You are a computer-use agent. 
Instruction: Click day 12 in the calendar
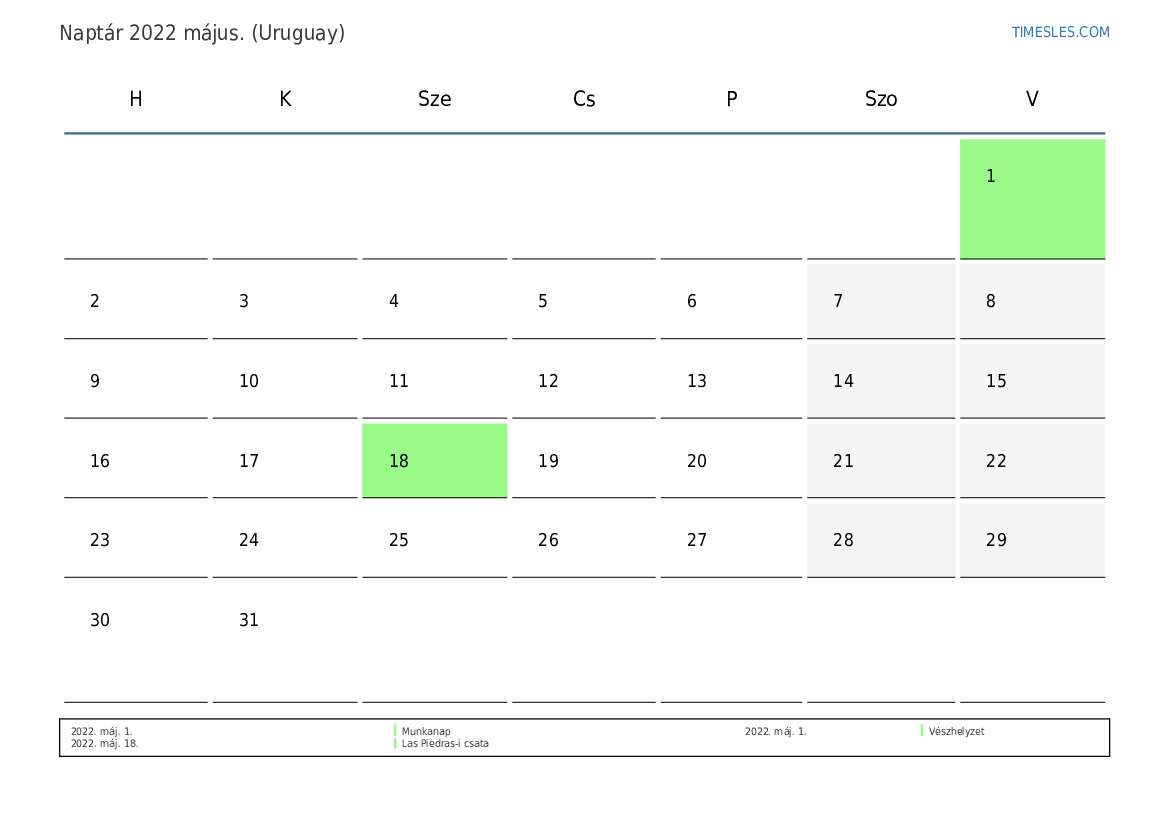point(584,380)
